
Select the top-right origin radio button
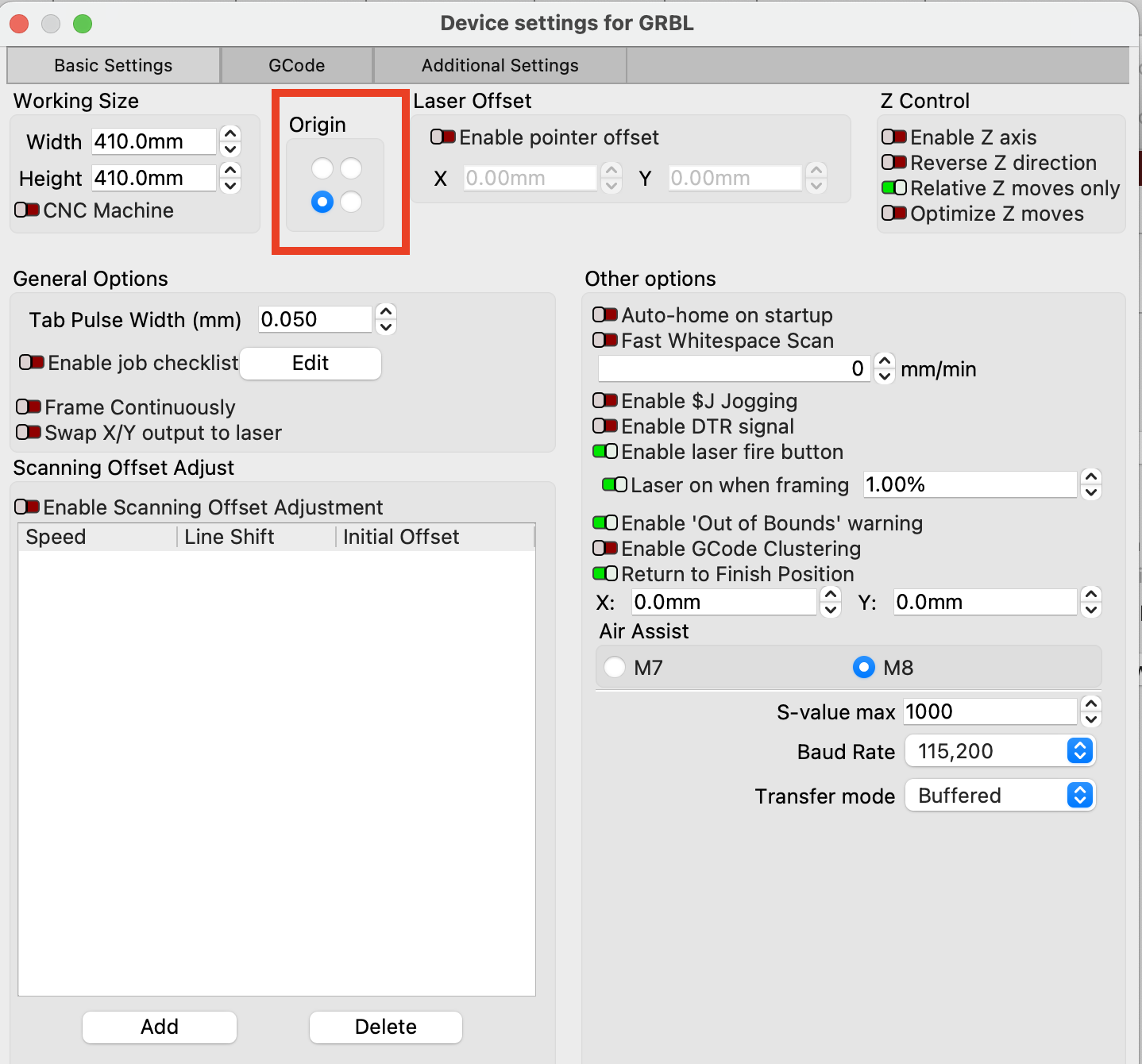coord(351,168)
